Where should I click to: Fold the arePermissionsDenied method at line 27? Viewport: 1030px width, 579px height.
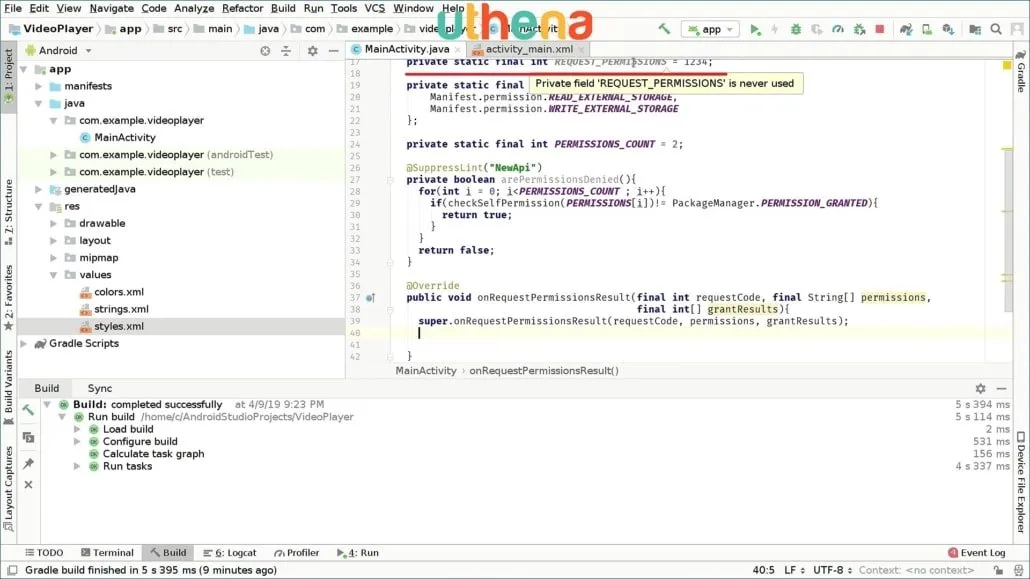[390, 179]
